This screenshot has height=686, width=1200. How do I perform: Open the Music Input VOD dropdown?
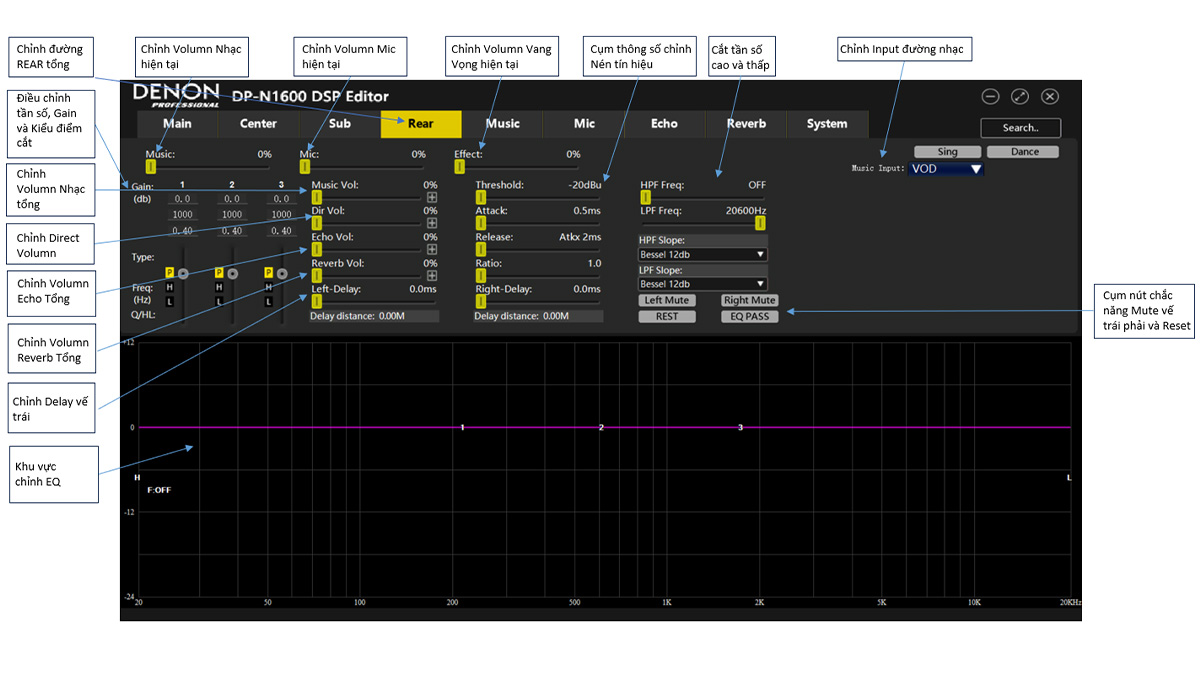pos(946,169)
